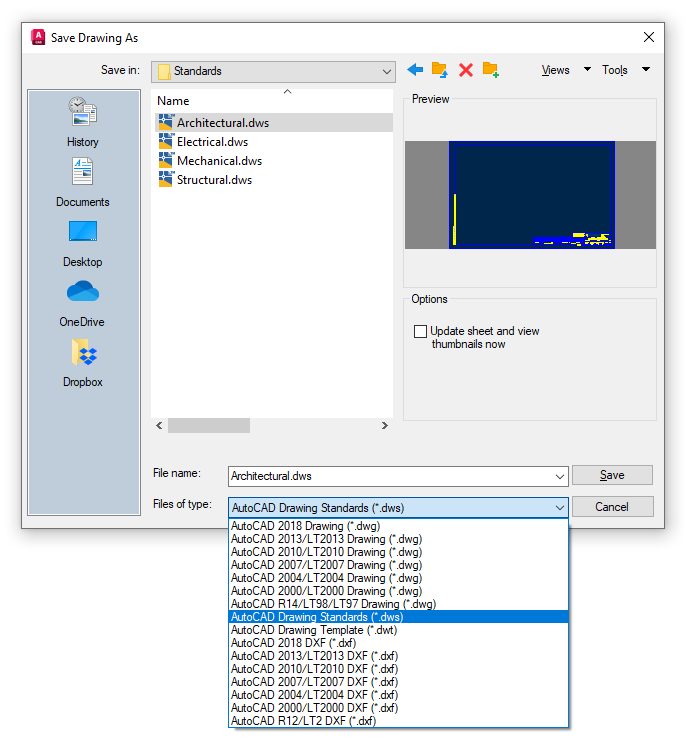Select the Structural.dws file name
The width and height of the screenshot is (686, 743).
(214, 180)
